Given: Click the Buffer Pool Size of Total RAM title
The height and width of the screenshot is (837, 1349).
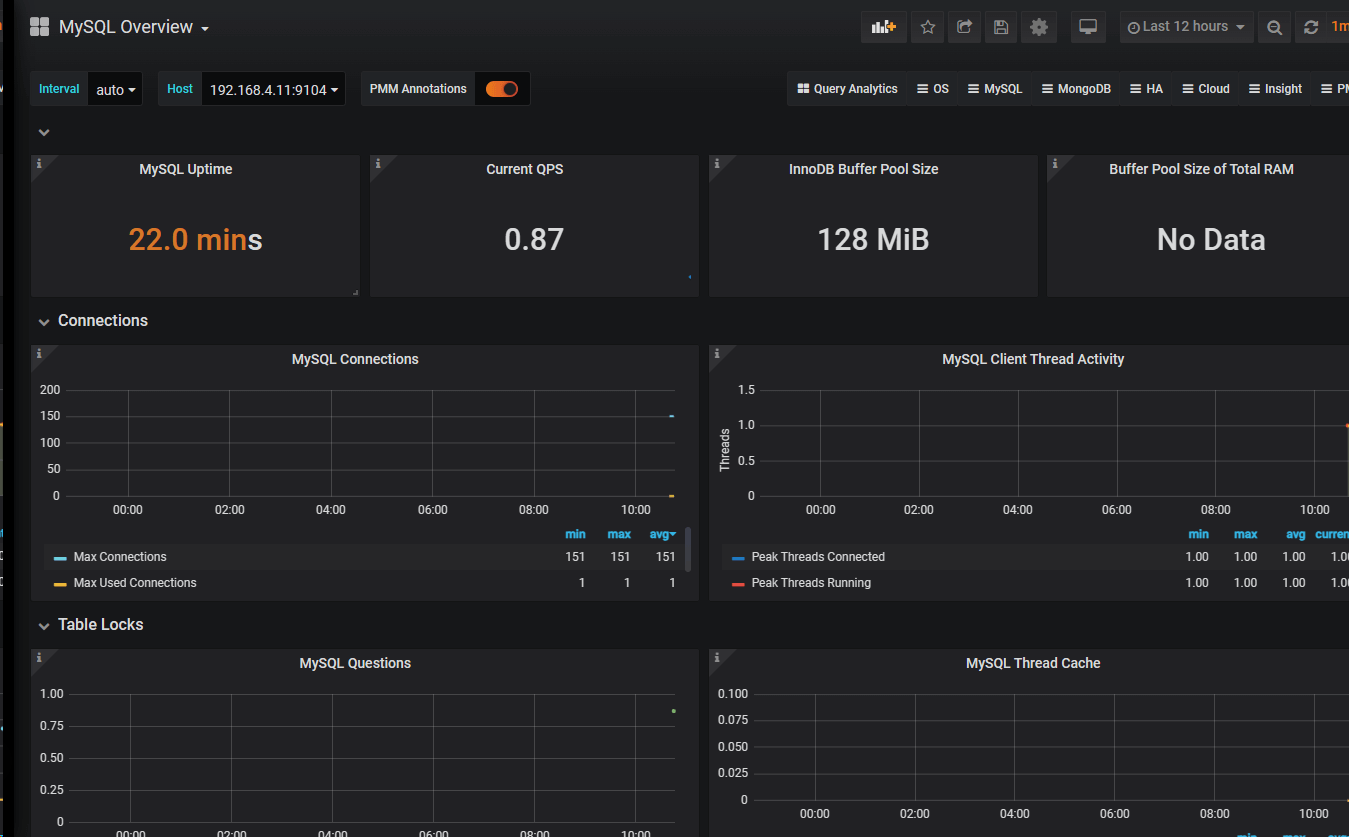Looking at the screenshot, I should (1201, 169).
